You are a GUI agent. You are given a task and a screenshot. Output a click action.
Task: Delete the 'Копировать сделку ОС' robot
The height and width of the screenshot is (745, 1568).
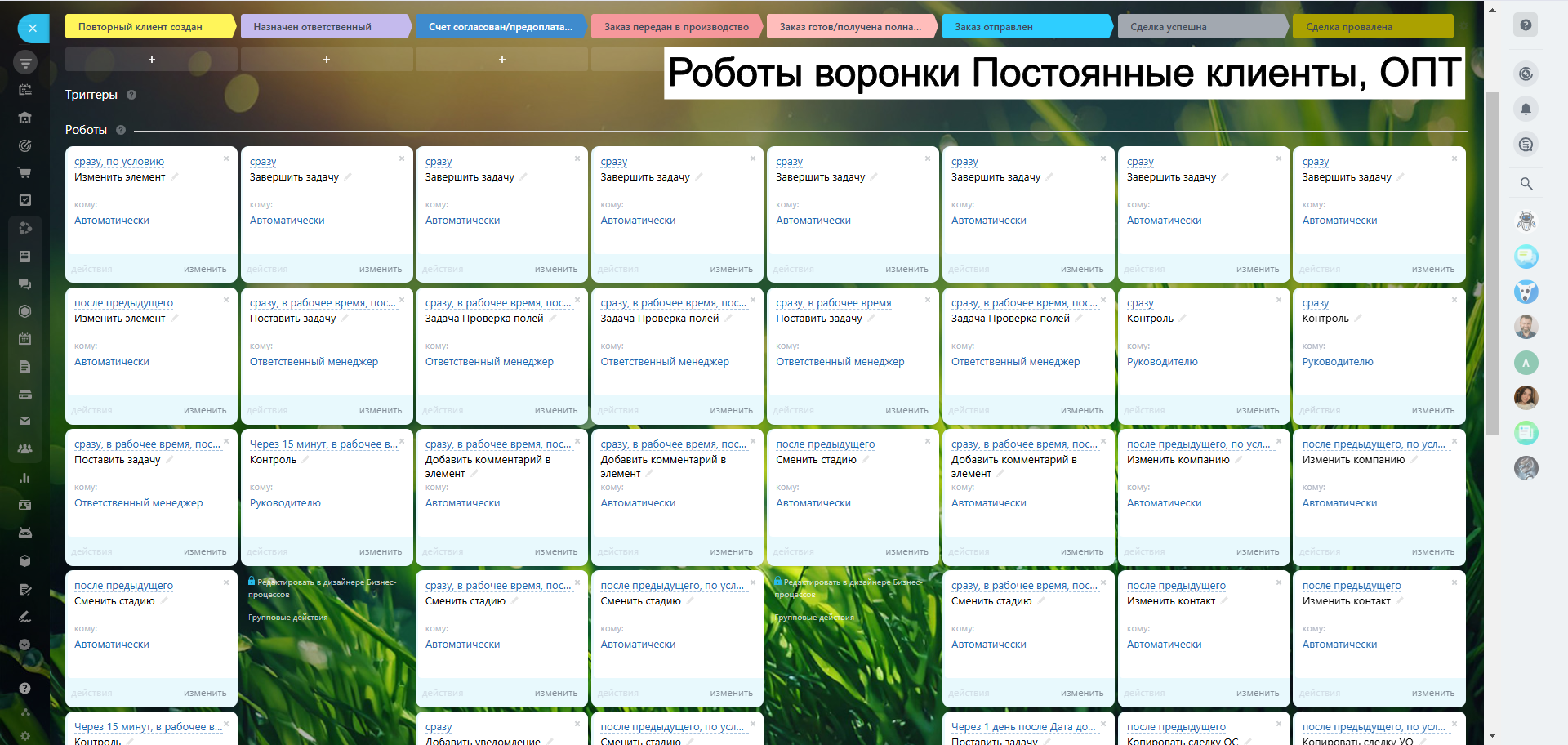click(x=1279, y=724)
